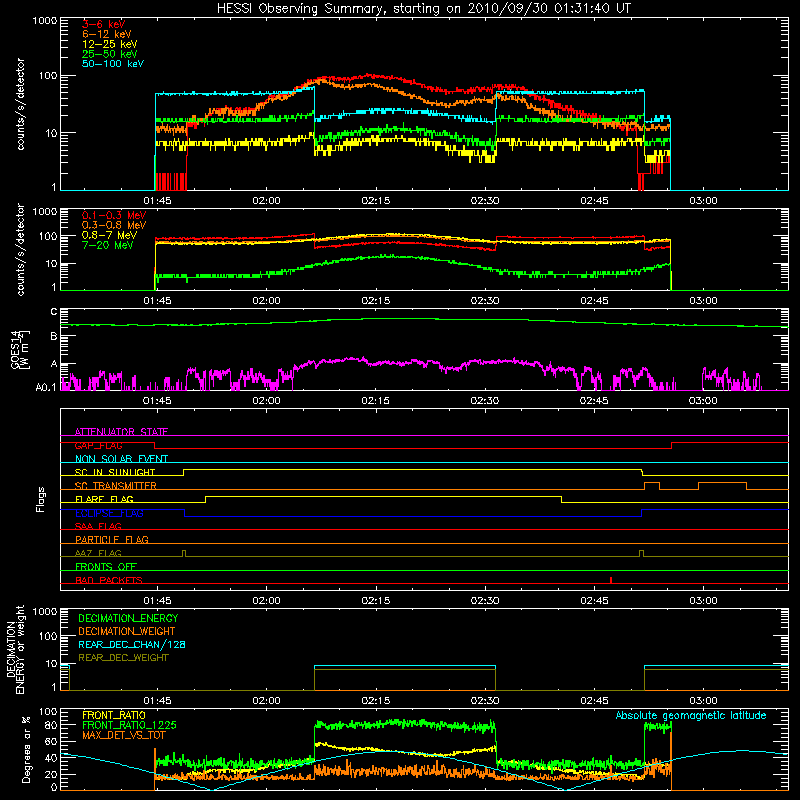The width and height of the screenshot is (800, 800).
Task: Click the A0.1 tick on GOES14 axis
Action: pos(46,387)
